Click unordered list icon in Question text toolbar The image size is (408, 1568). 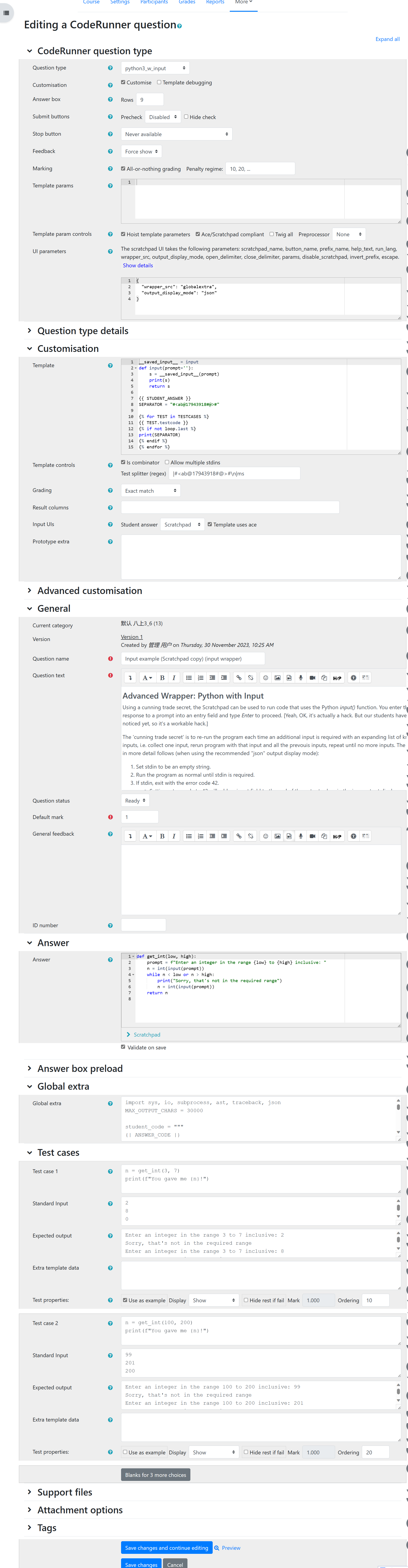click(189, 677)
